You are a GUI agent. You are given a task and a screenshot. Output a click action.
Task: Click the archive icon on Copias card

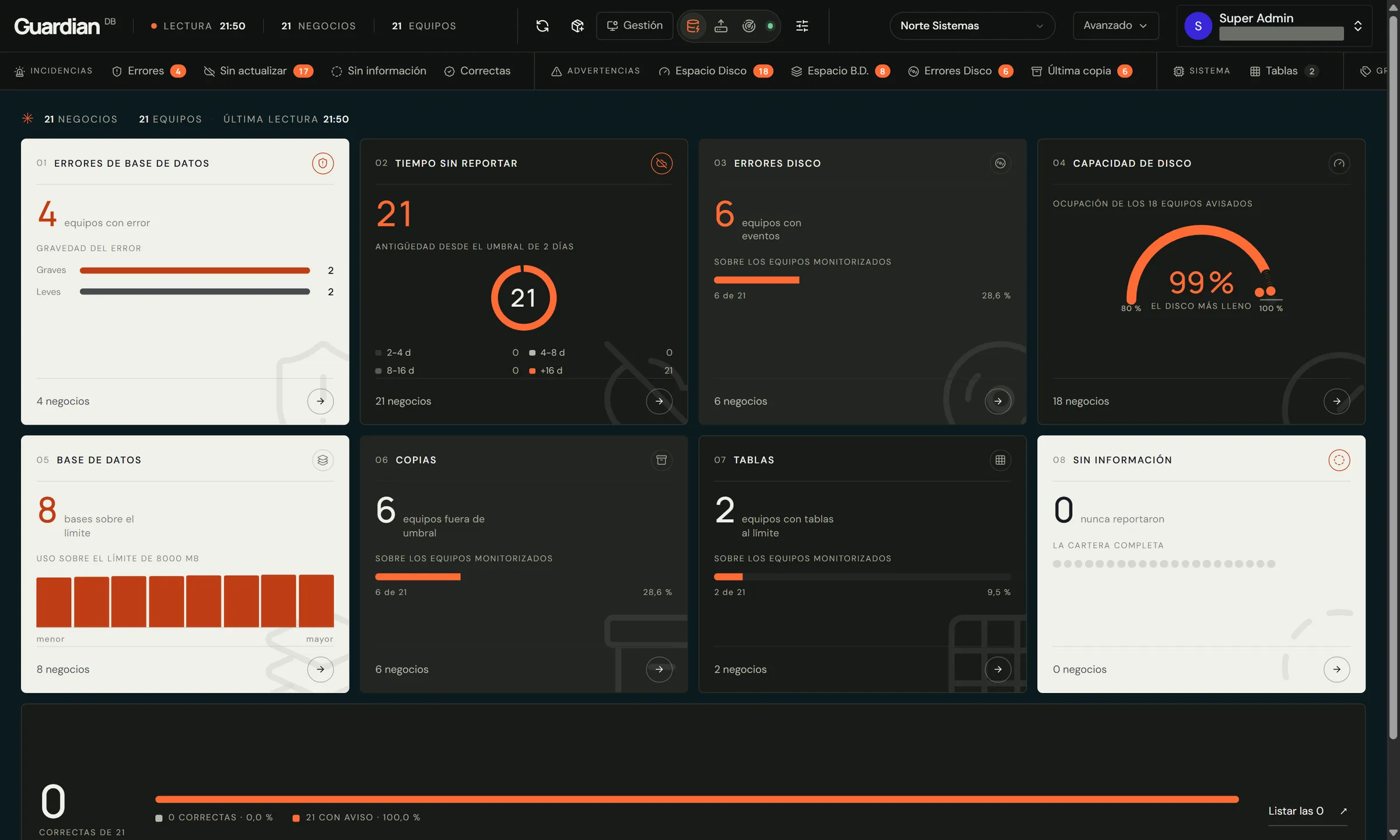tap(661, 460)
